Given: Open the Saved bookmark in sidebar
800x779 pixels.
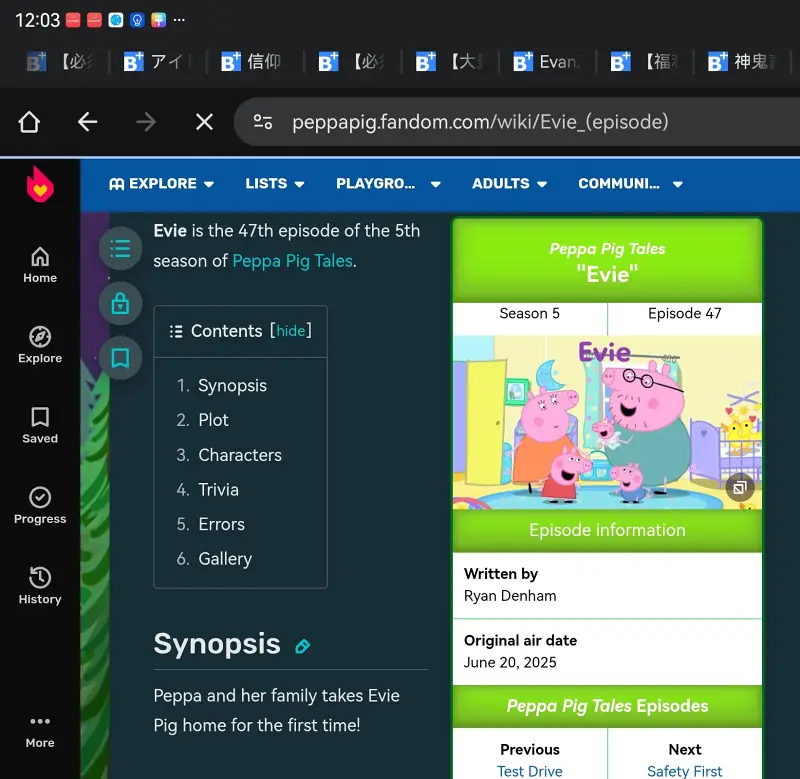Looking at the screenshot, I should tap(40, 425).
